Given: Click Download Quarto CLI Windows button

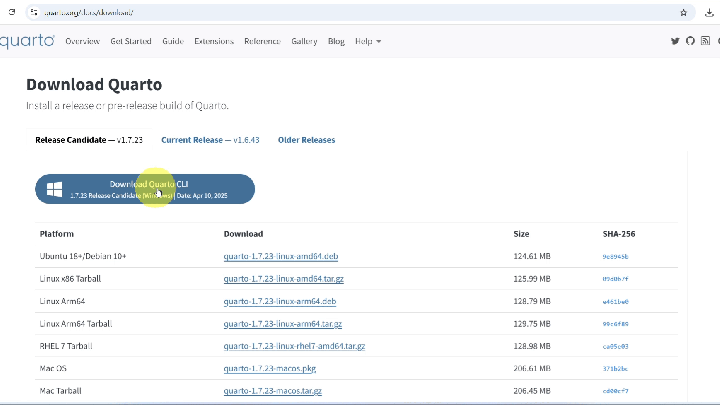Looking at the screenshot, I should (145, 189).
